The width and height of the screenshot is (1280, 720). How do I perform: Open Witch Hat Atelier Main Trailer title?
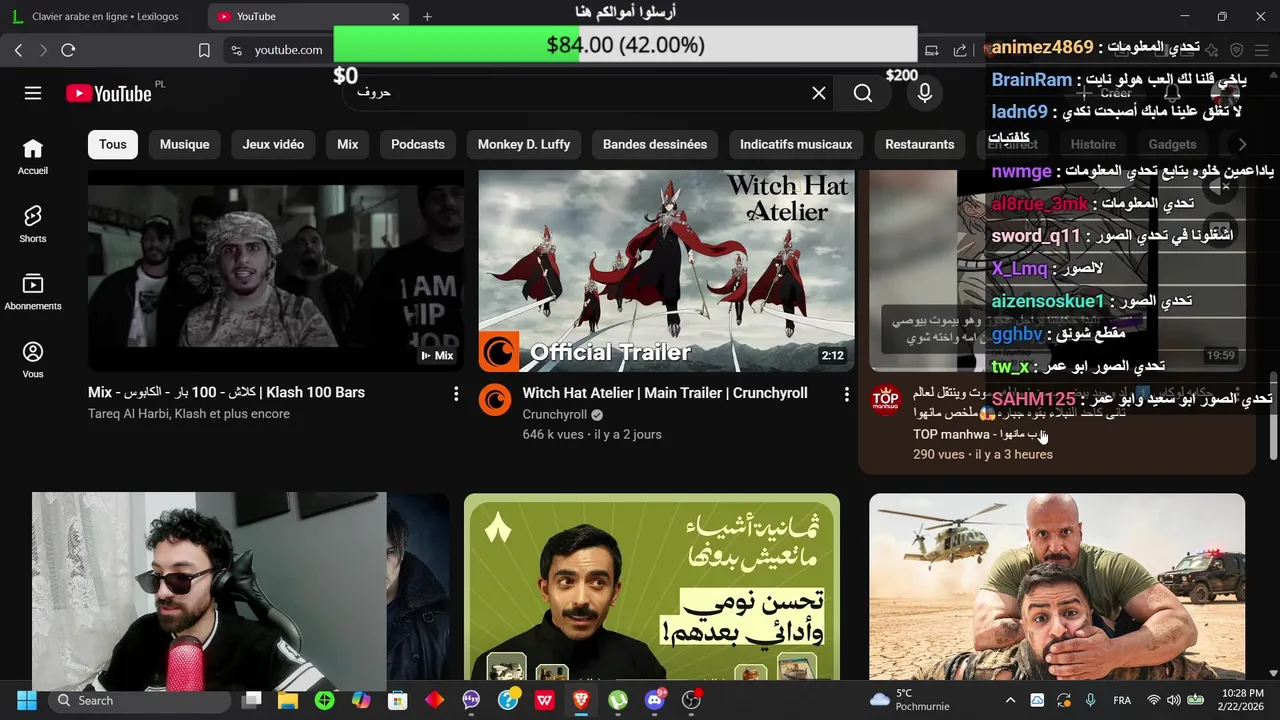pos(665,393)
